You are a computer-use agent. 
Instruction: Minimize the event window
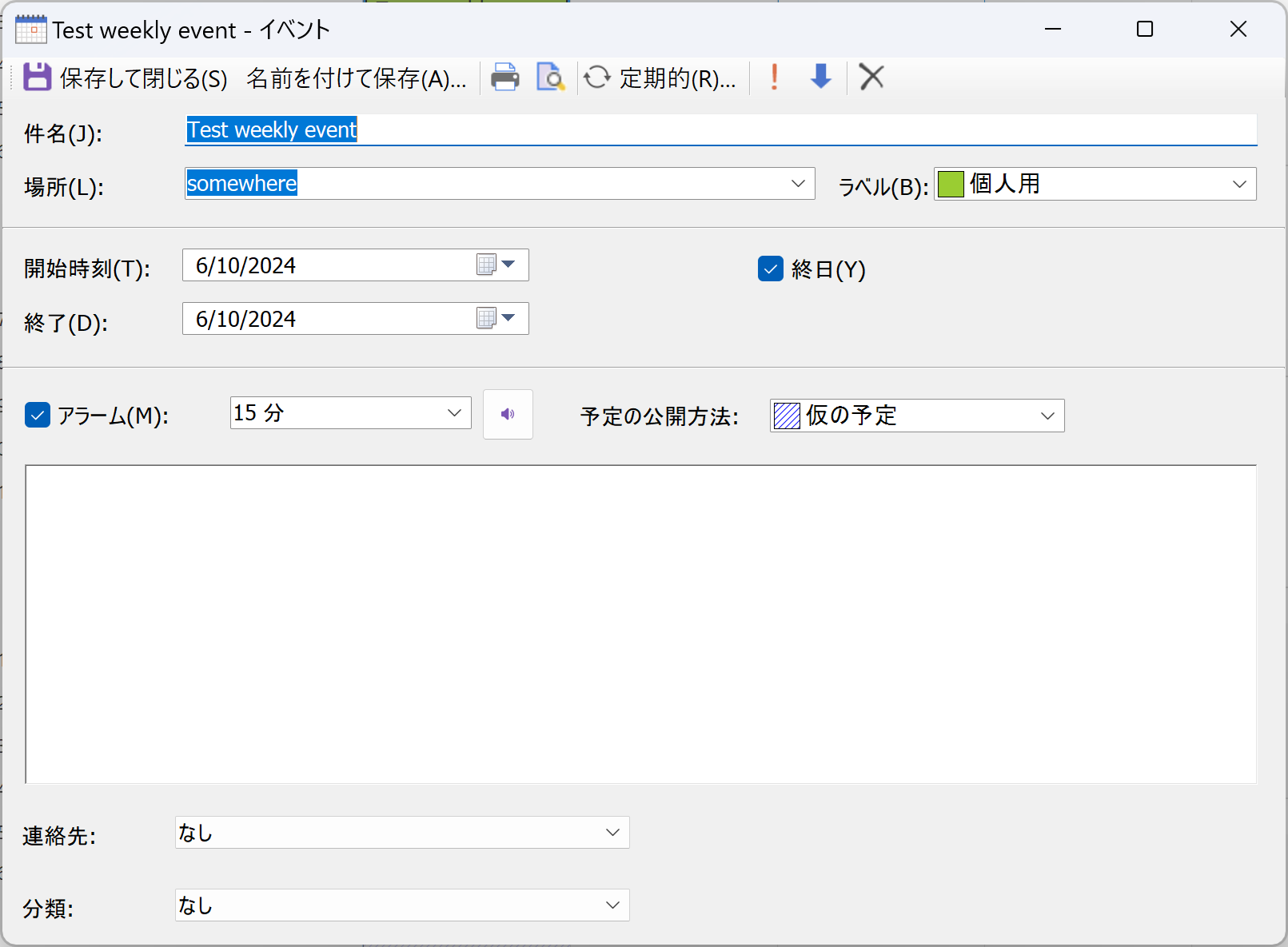1053,30
